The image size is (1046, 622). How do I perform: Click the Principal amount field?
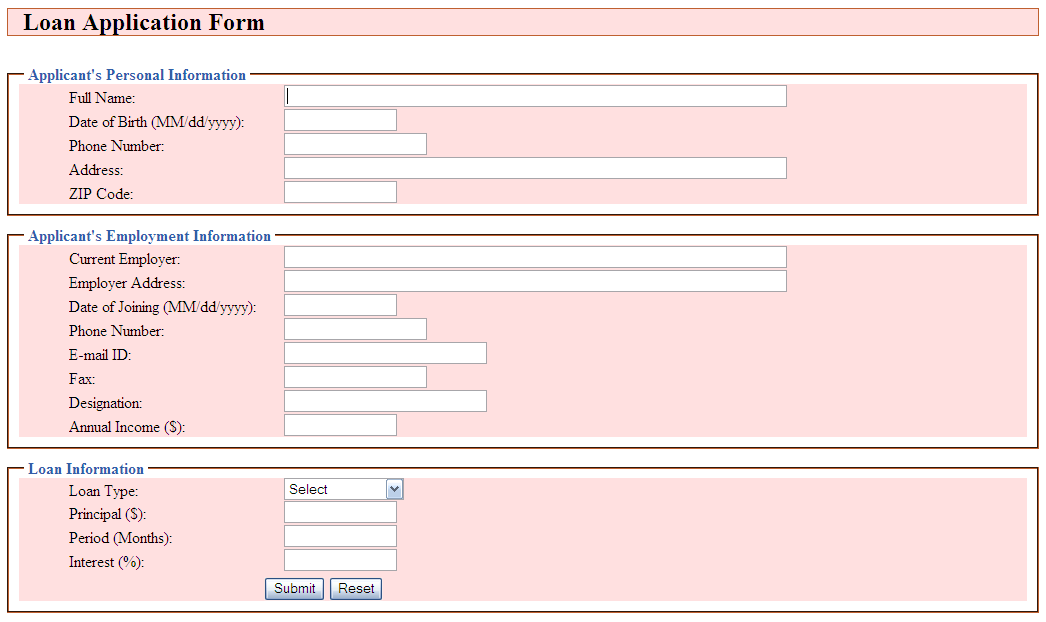[340, 512]
